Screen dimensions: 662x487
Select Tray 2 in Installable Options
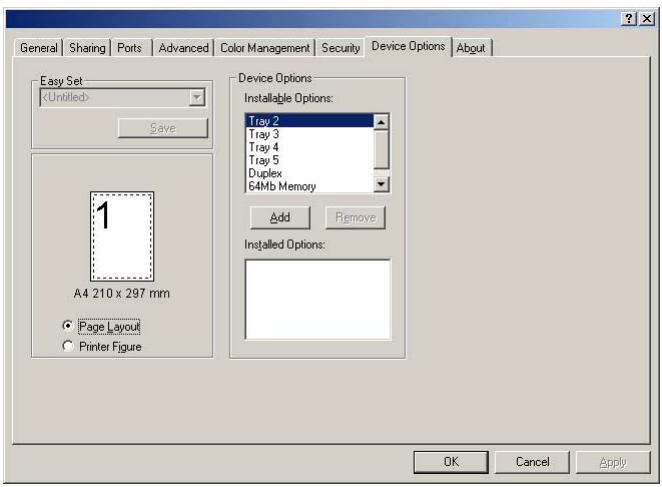pyautogui.click(x=309, y=121)
